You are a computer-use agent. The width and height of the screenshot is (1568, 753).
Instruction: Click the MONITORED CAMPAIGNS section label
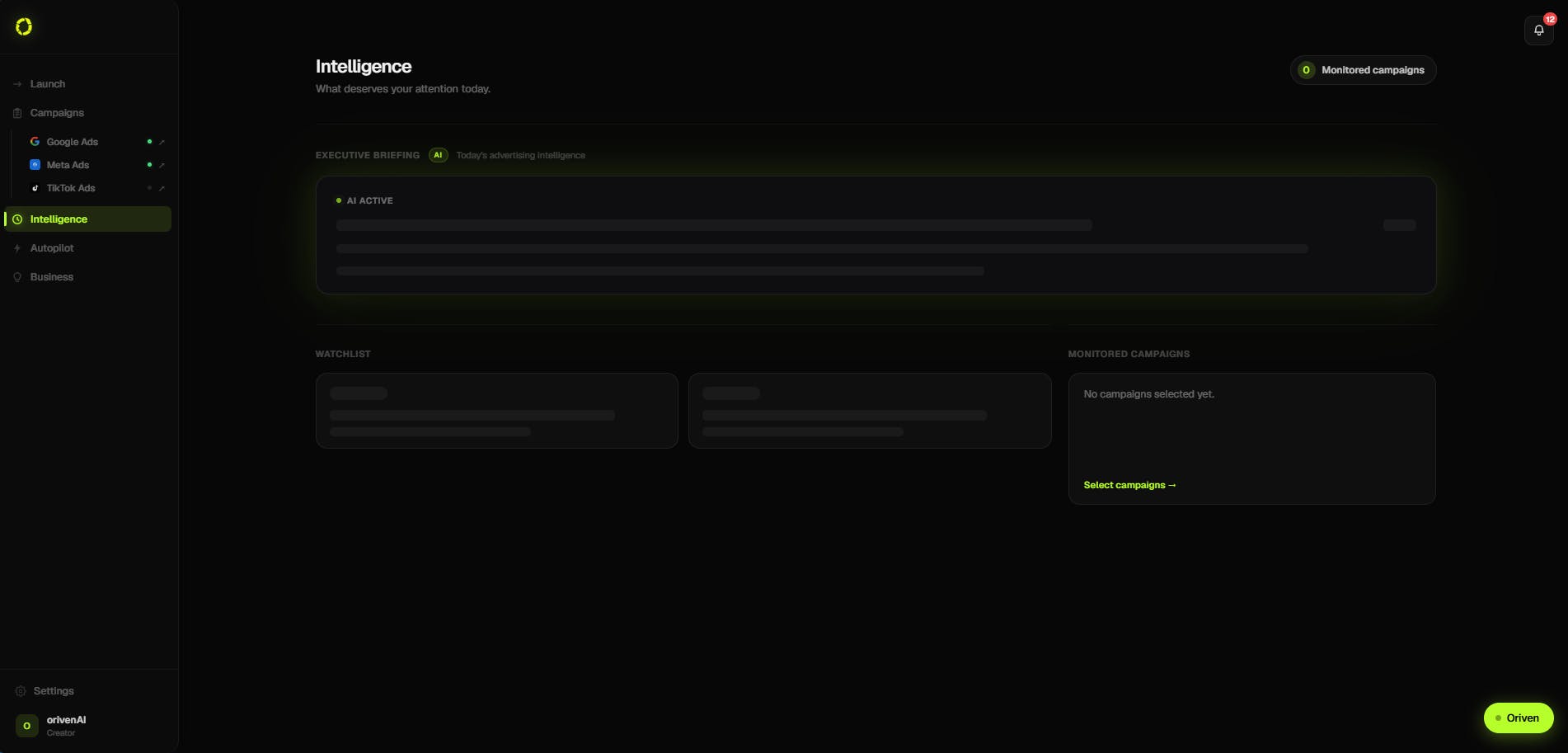[1129, 354]
